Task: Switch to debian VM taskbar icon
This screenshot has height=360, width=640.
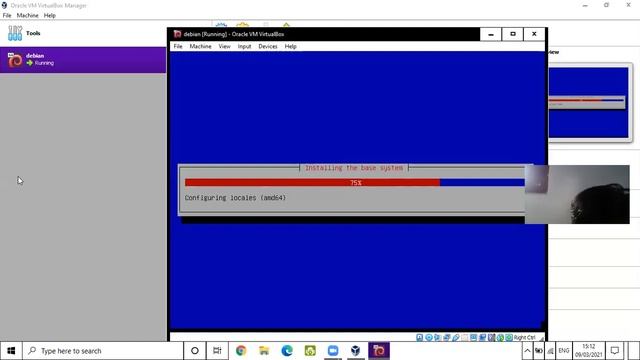Action: 379,351
